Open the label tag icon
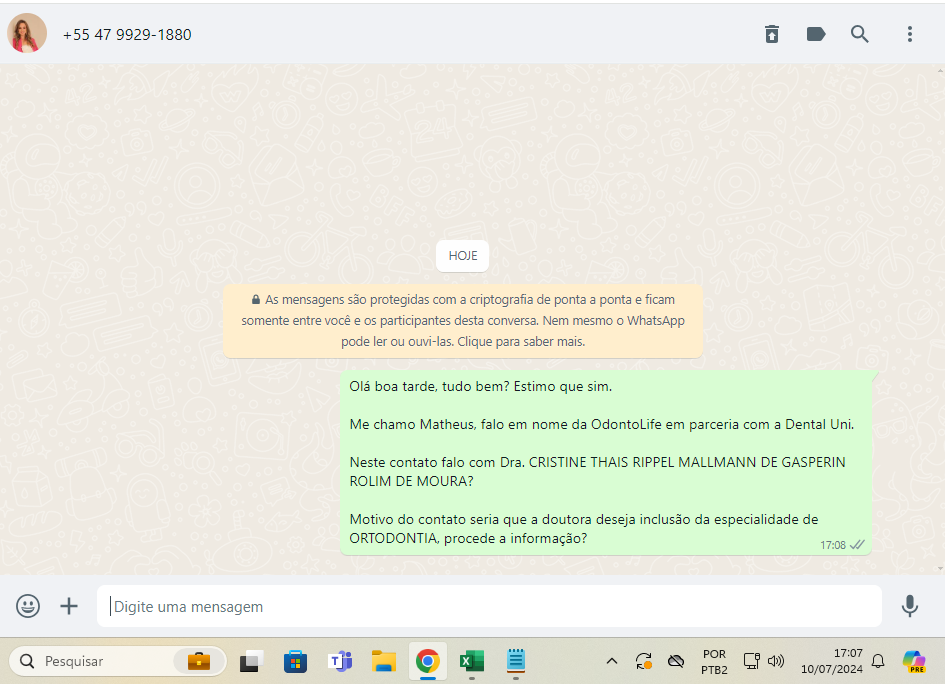This screenshot has height=684, width=945. coord(816,34)
